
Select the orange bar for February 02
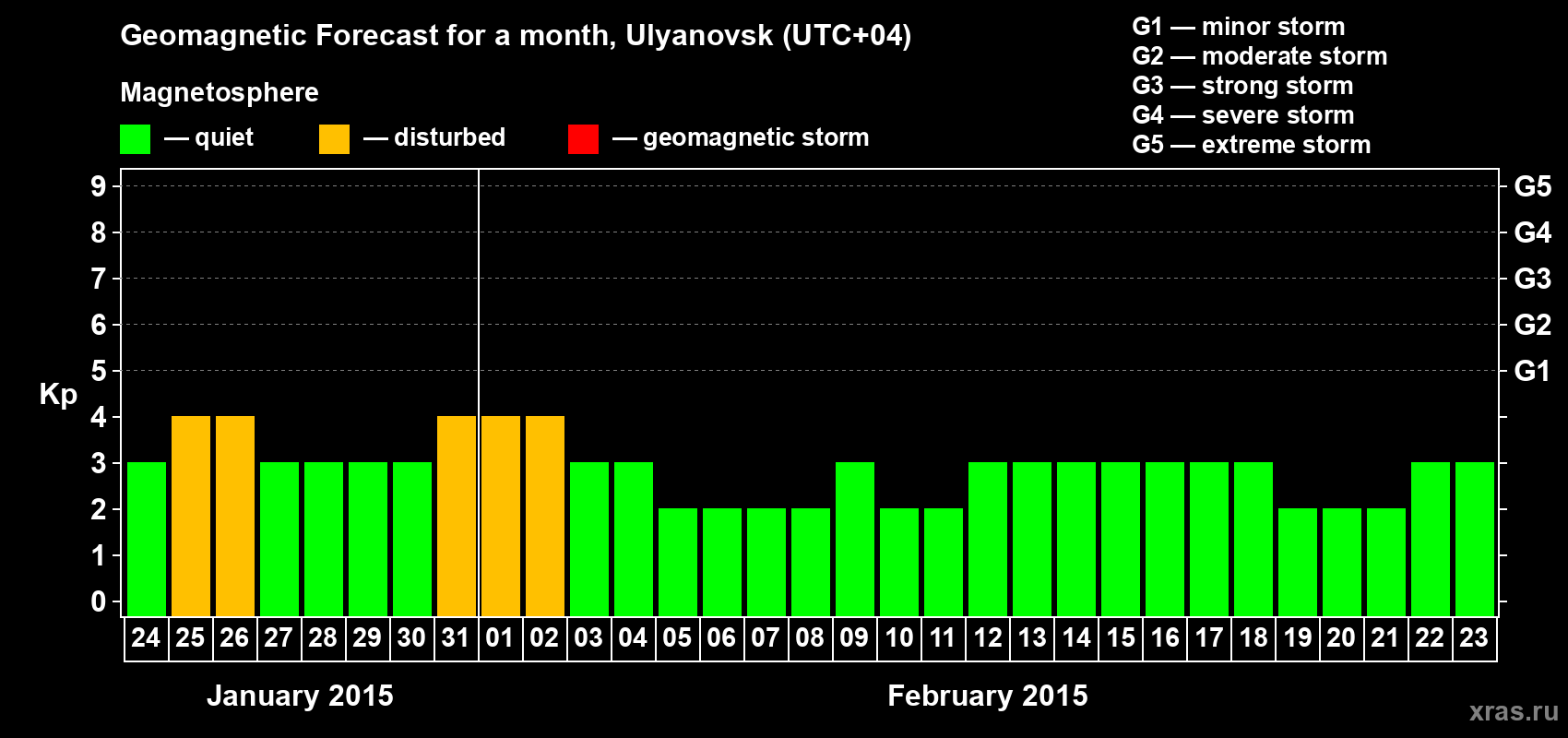(x=545, y=516)
